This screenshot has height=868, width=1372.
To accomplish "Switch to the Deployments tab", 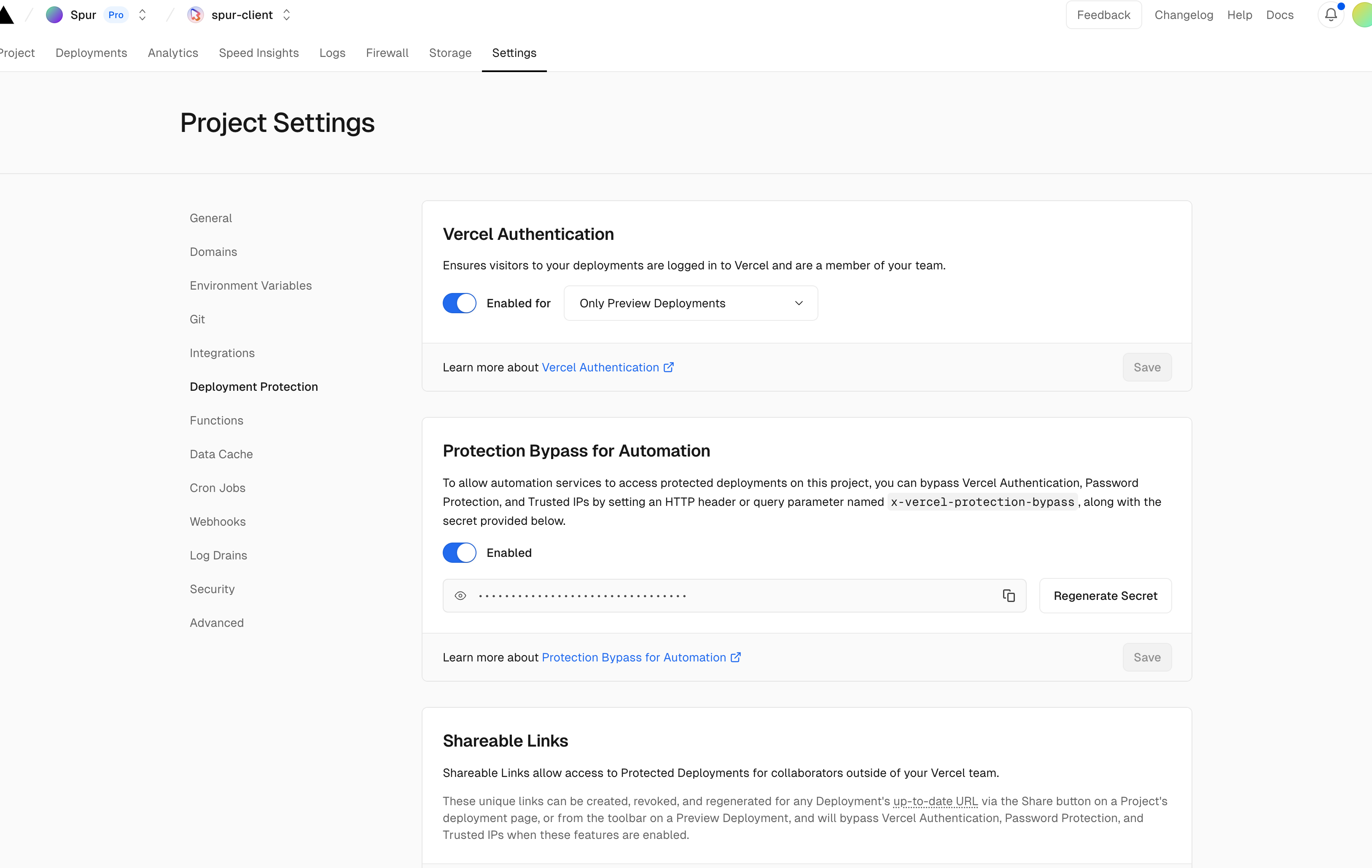I will (91, 53).
